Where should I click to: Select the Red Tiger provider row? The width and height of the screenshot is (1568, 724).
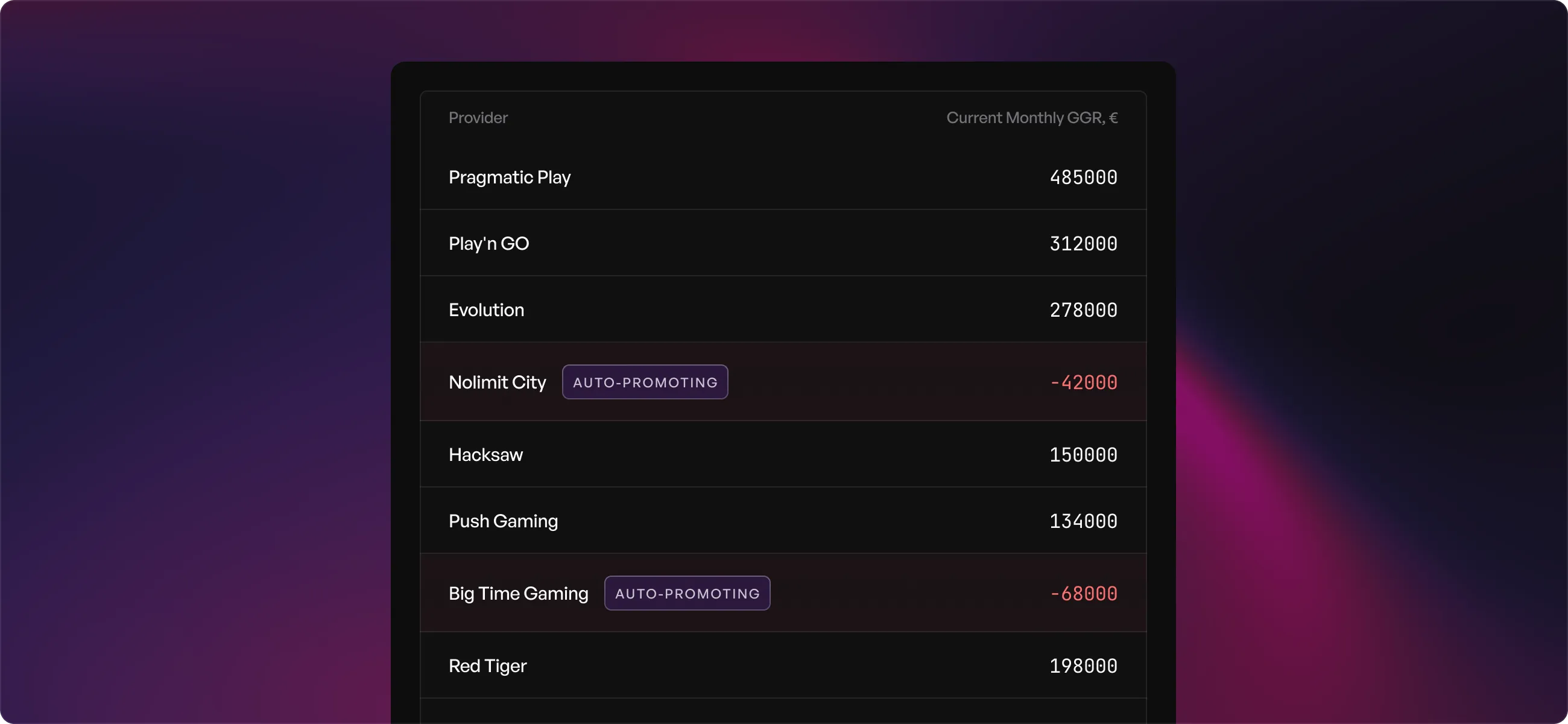(x=783, y=665)
